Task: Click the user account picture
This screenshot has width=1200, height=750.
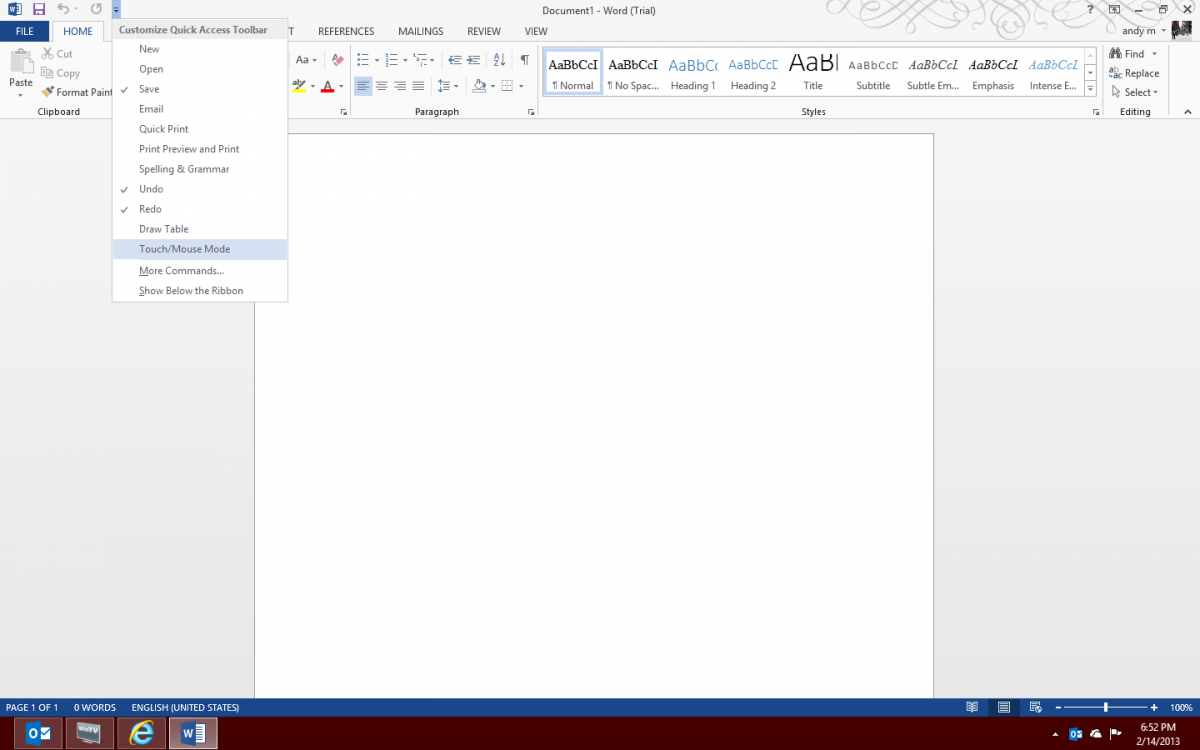Action: (1181, 30)
